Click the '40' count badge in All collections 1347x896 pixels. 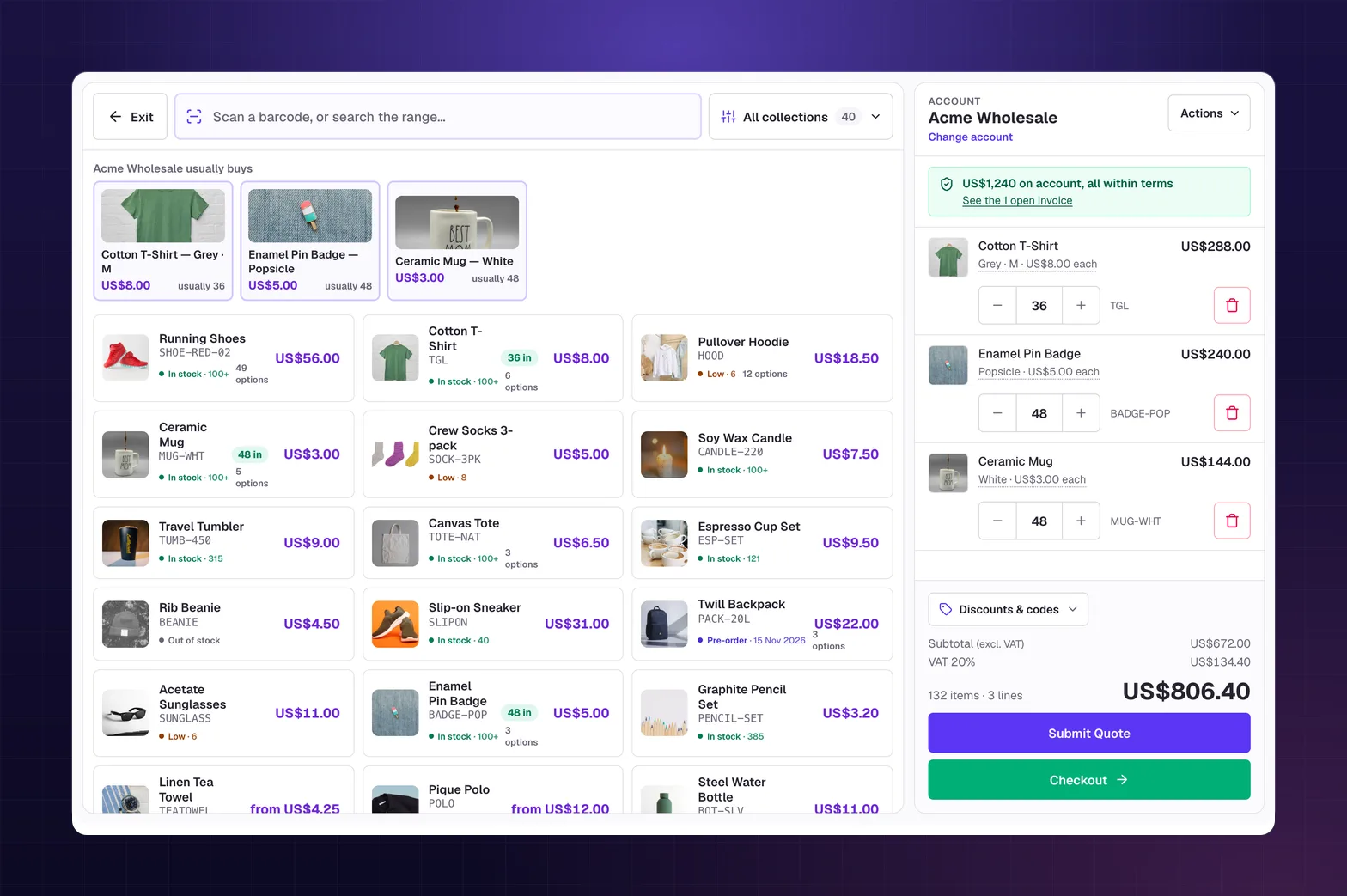coord(849,117)
